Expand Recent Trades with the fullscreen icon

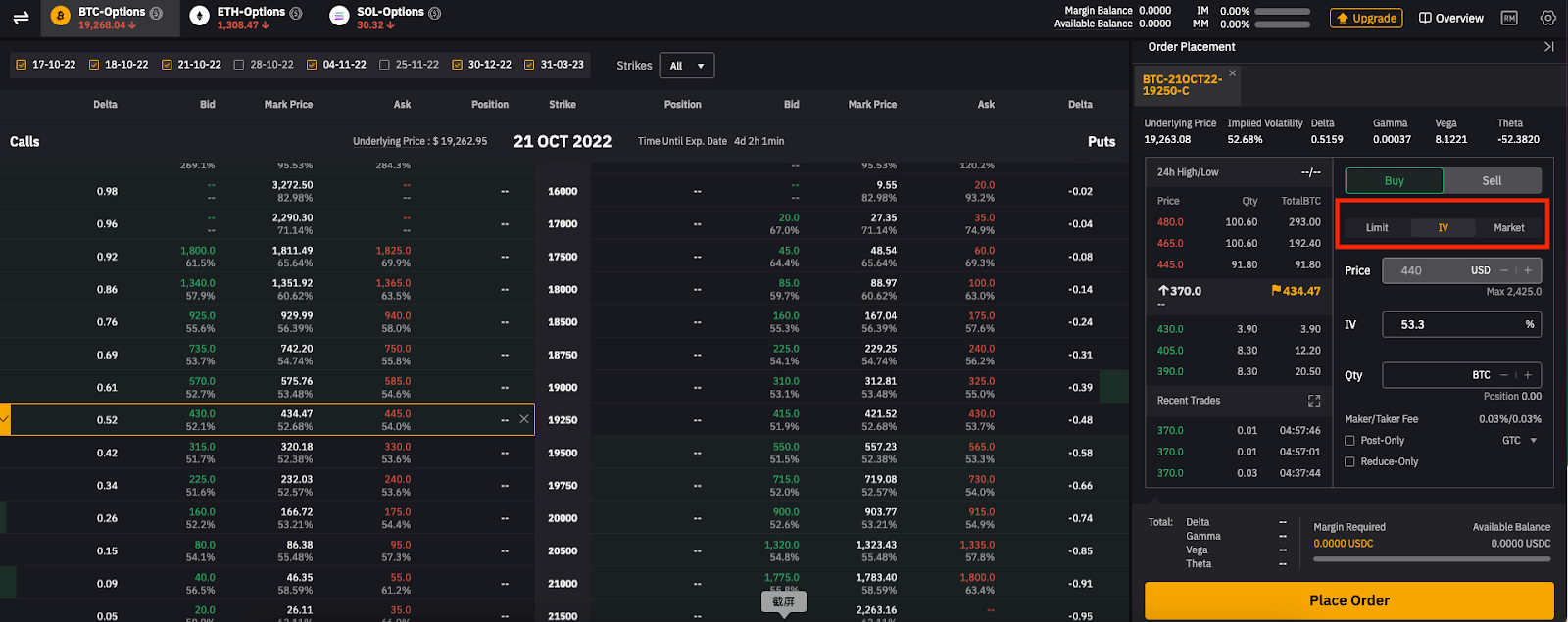1314,401
